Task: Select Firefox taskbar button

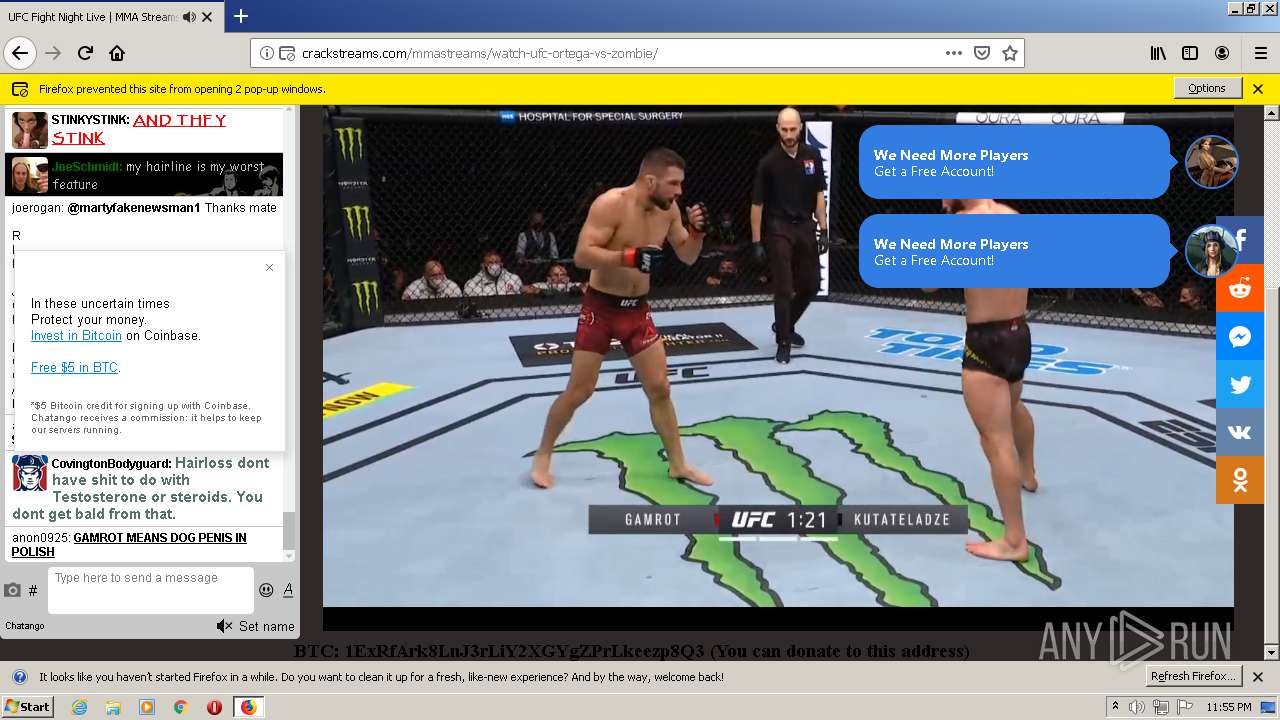Action: (248, 707)
